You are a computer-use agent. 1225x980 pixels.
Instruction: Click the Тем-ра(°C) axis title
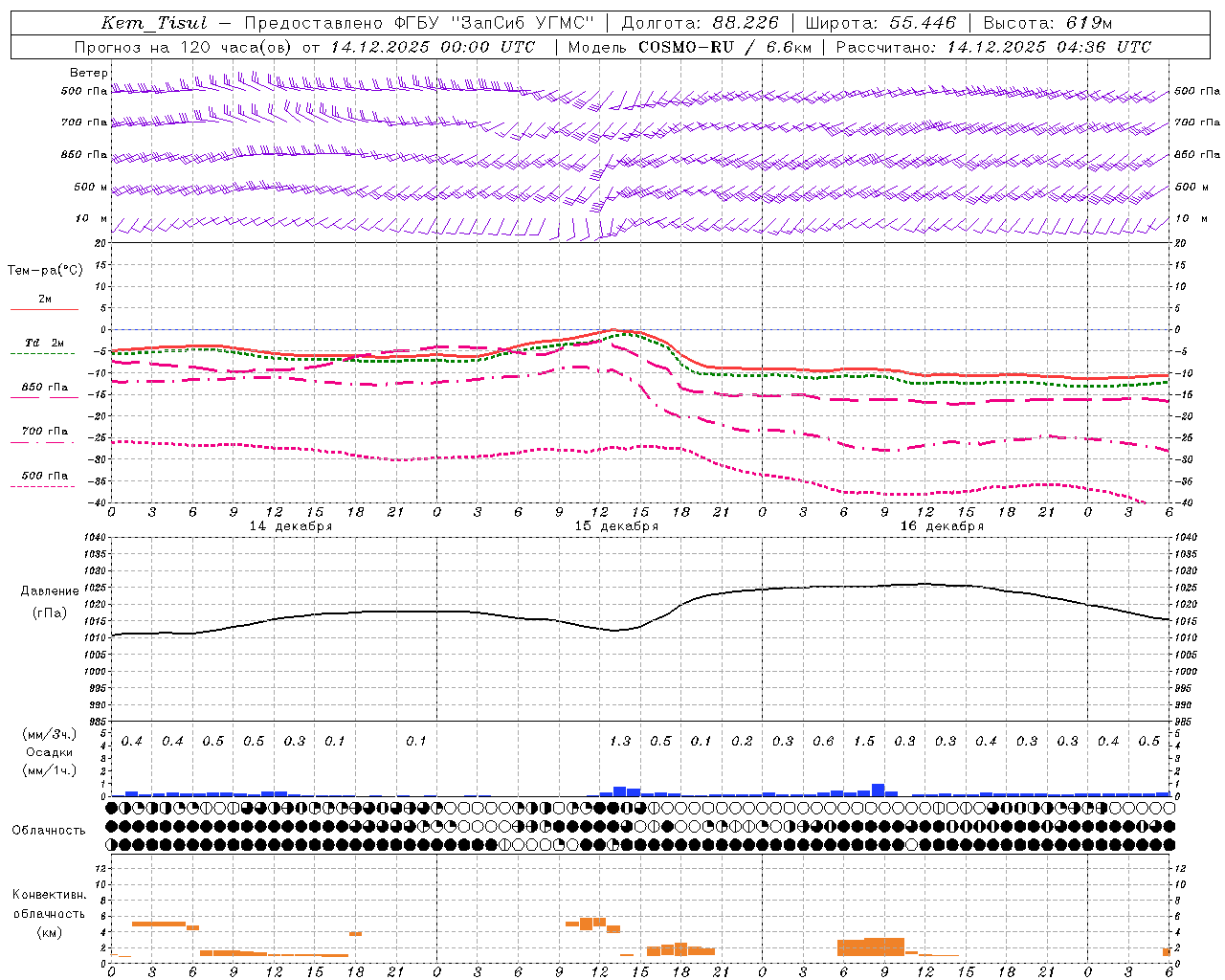point(45,271)
